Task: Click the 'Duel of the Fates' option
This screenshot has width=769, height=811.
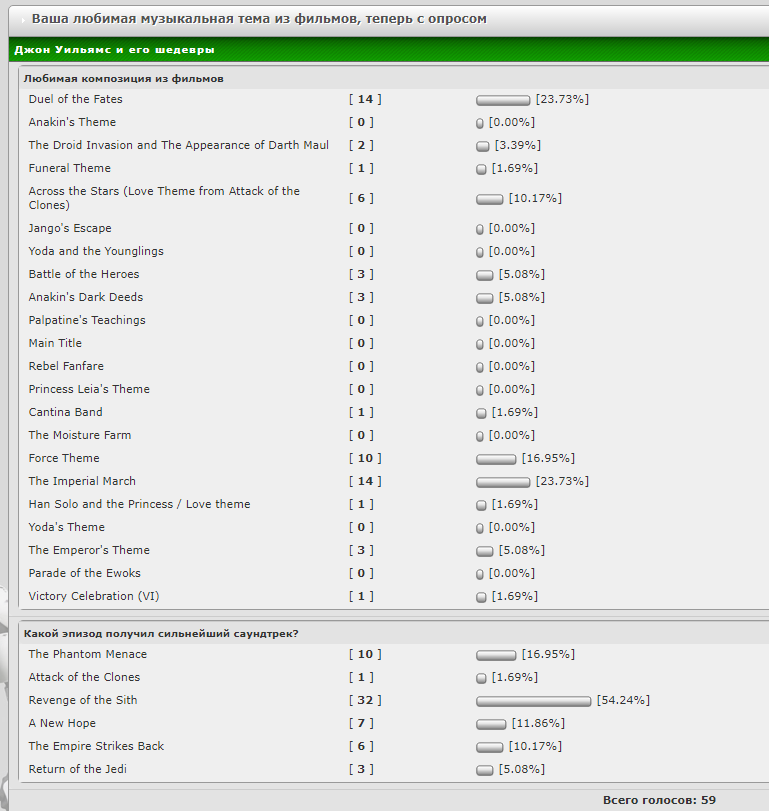Action: [x=76, y=99]
